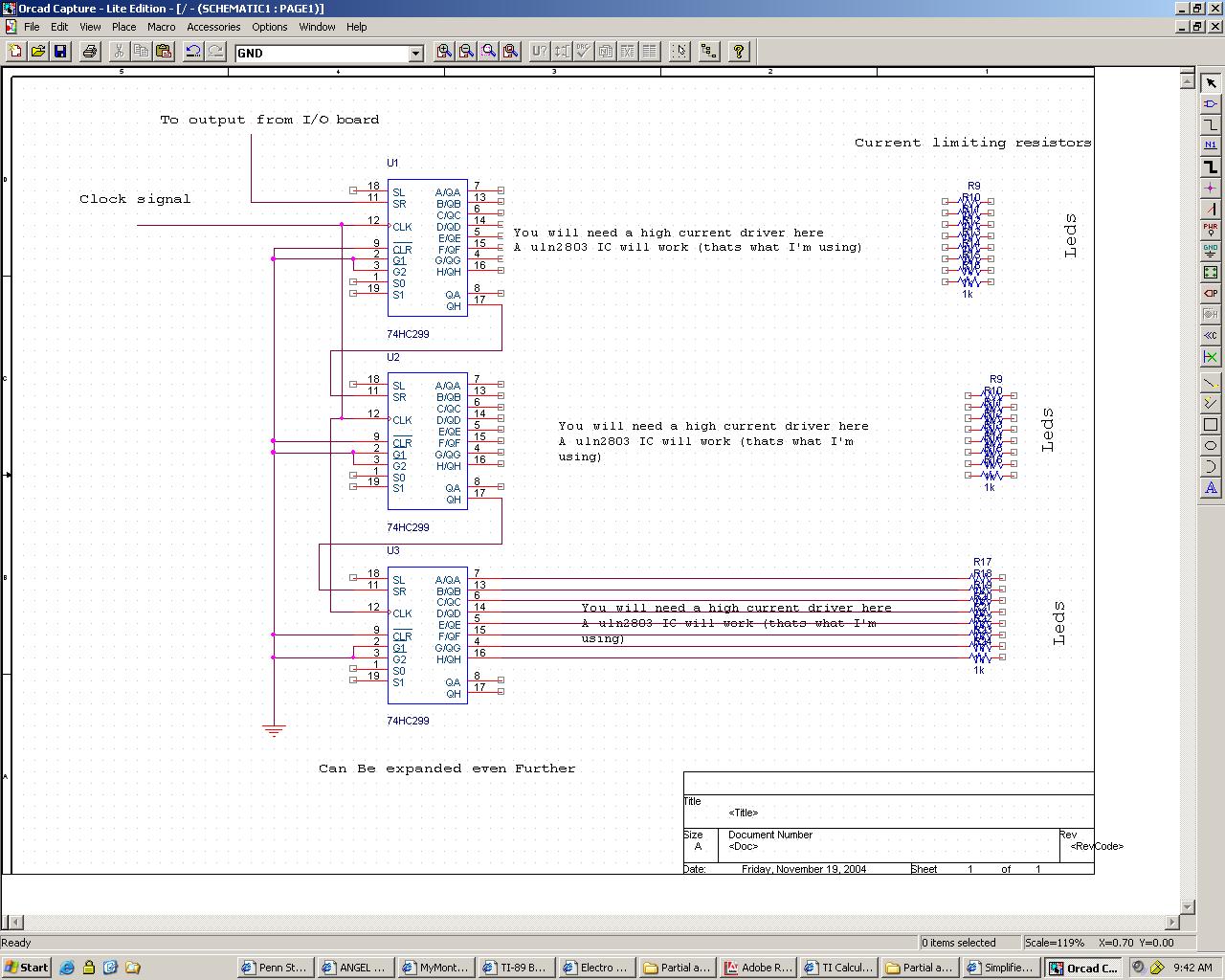The width and height of the screenshot is (1225, 980).
Task: Open the Options menu
Action: [x=270, y=27]
